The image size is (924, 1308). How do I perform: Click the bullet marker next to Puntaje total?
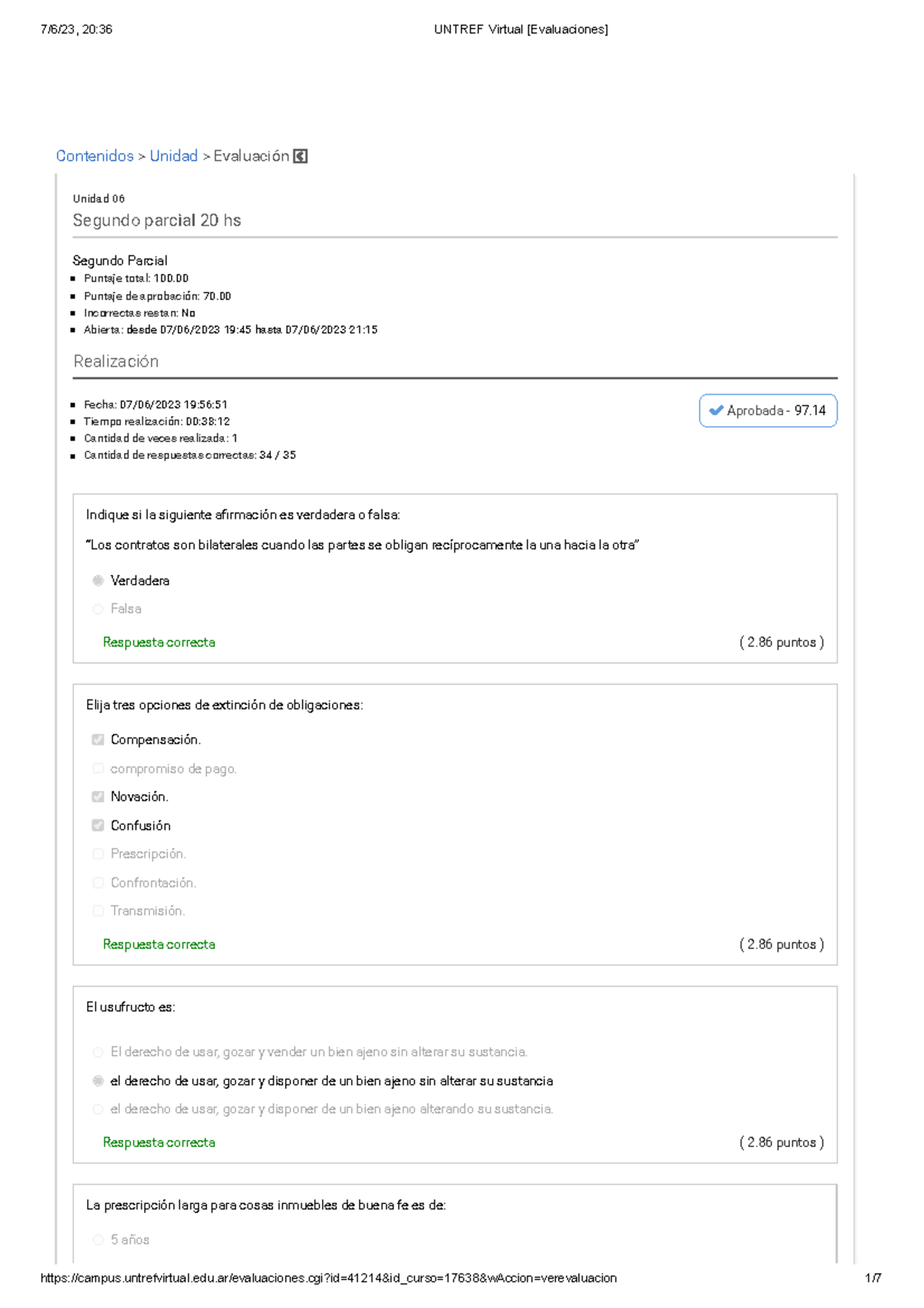(x=73, y=277)
